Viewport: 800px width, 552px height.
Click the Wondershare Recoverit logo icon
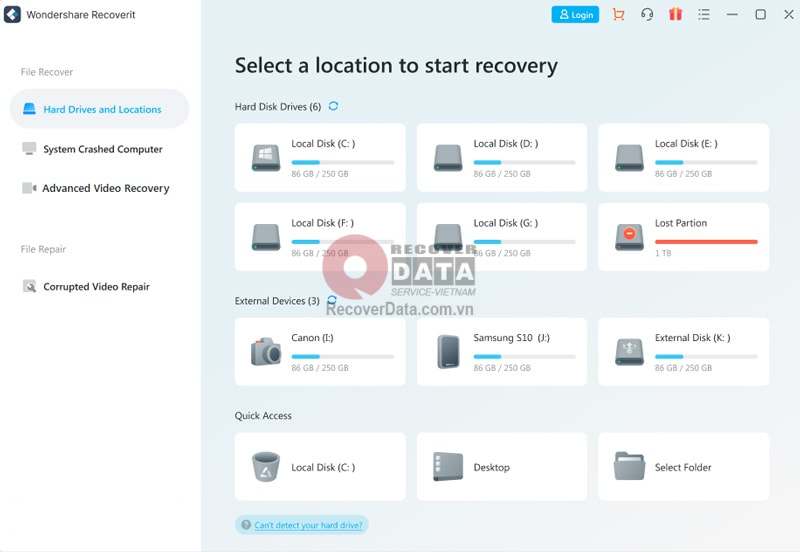click(12, 14)
